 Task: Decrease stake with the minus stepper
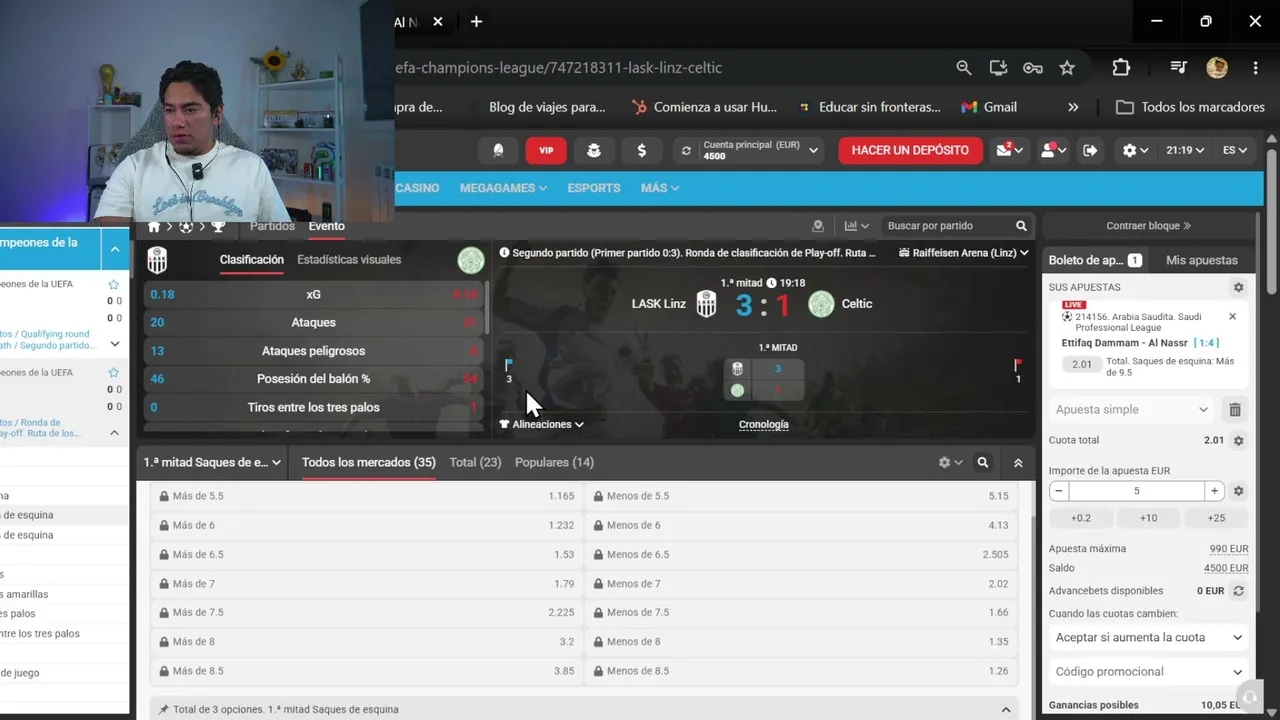[x=1059, y=491]
